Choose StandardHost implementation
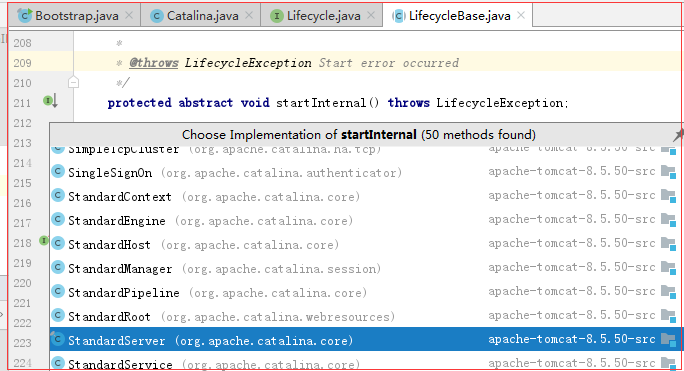The width and height of the screenshot is (684, 371). [x=366, y=244]
